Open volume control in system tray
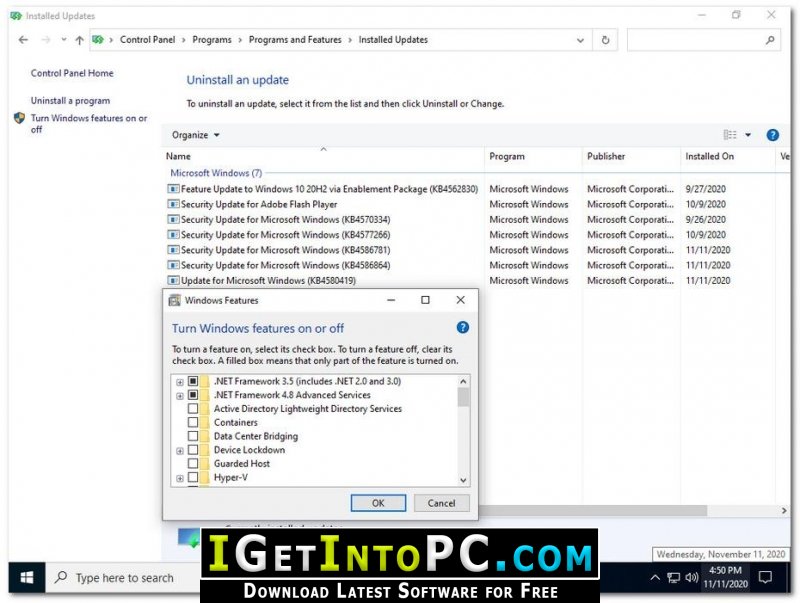Image resolution: width=800 pixels, height=603 pixels. 691,577
